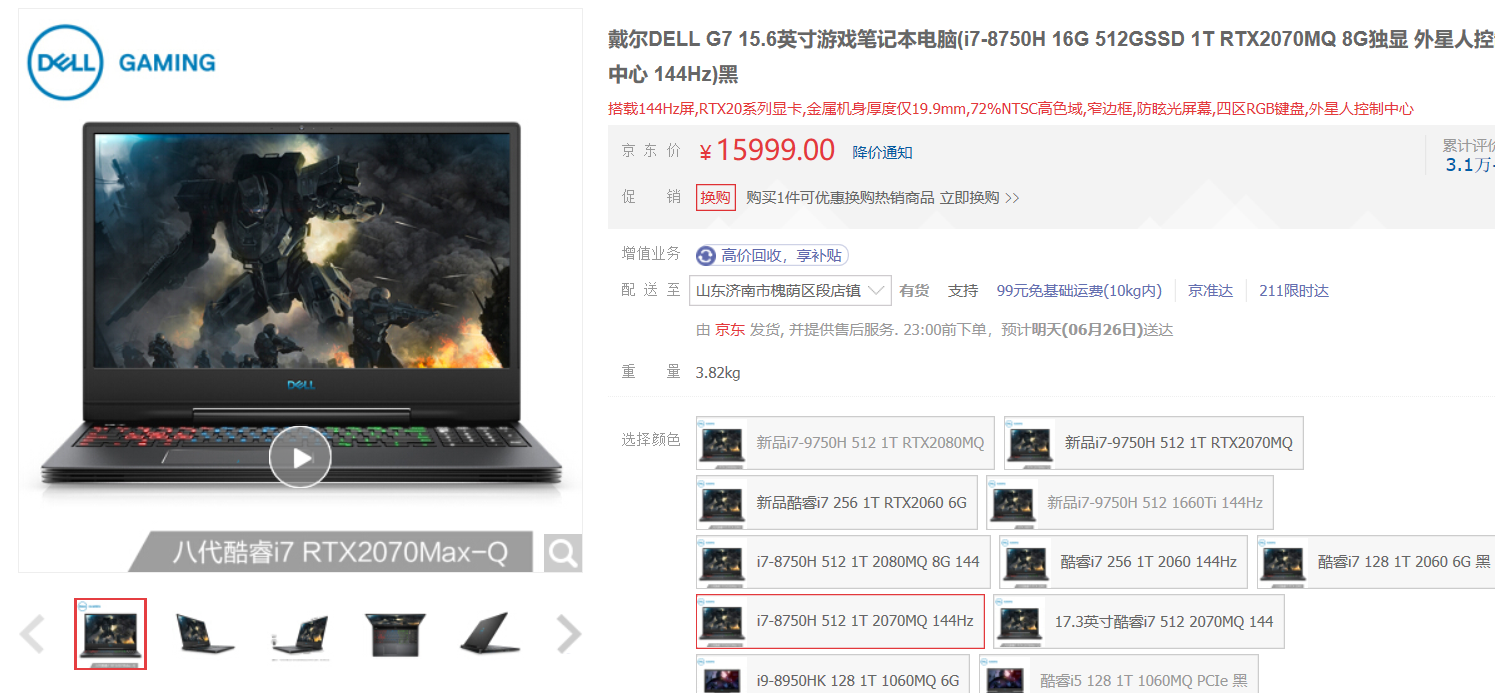
Task: Click the 降价通知 price alert link
Action: point(882,152)
